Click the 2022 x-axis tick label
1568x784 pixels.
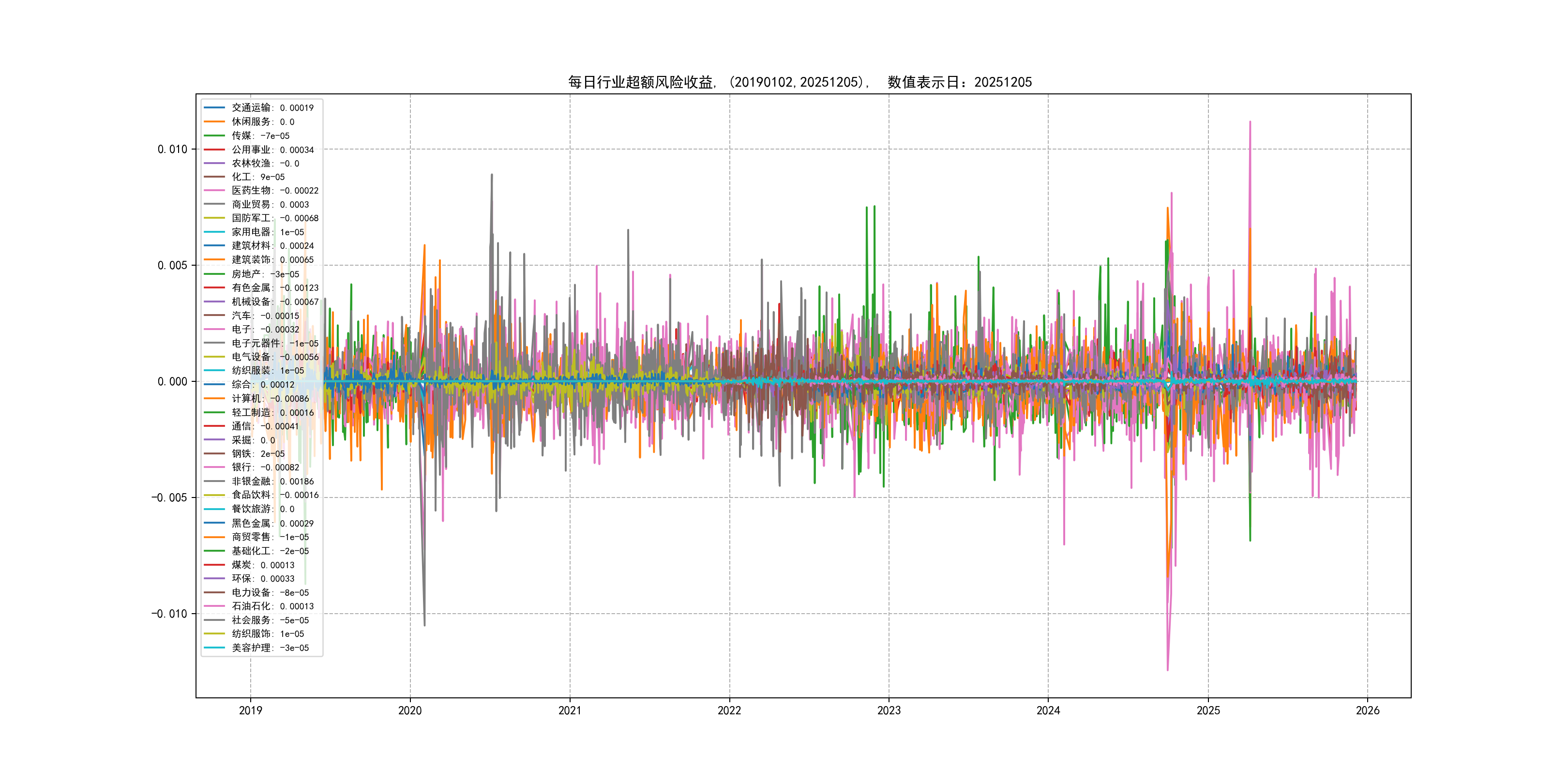(x=729, y=710)
